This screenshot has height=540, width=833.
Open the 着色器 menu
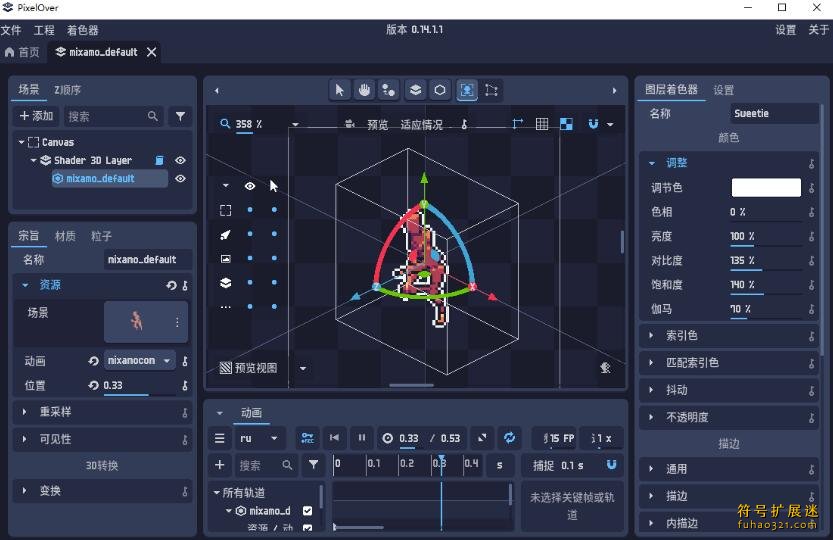pos(83,30)
